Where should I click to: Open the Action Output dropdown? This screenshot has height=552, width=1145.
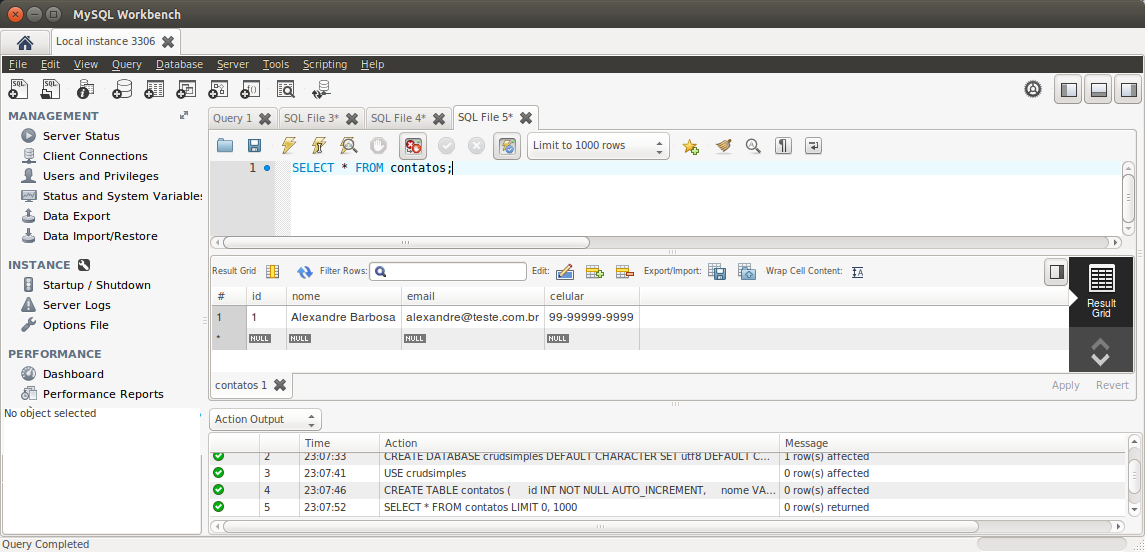pyautogui.click(x=266, y=419)
